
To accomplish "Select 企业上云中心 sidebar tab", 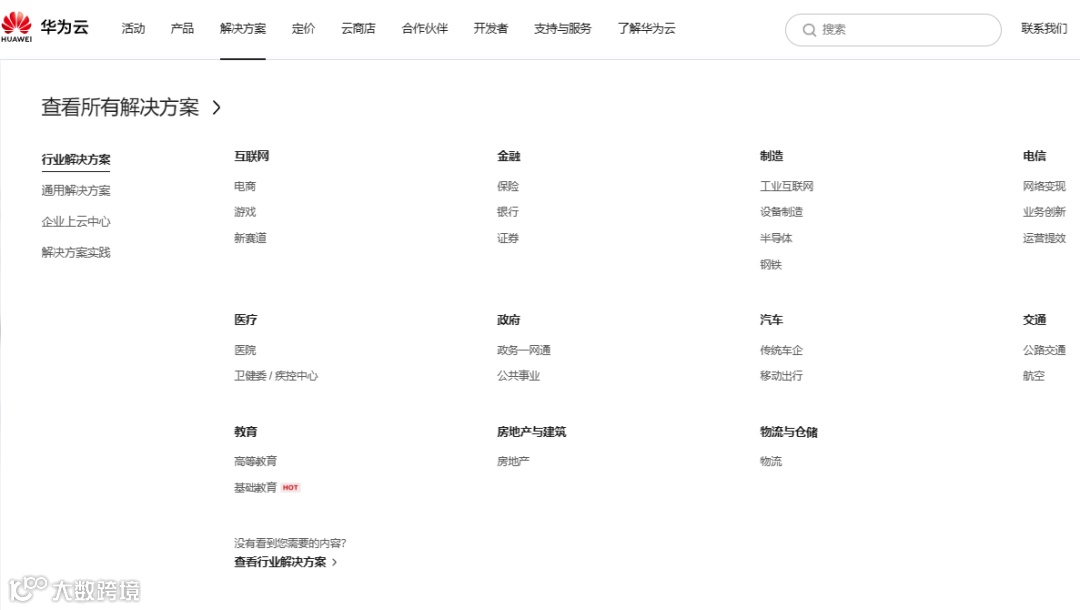I will [x=76, y=221].
